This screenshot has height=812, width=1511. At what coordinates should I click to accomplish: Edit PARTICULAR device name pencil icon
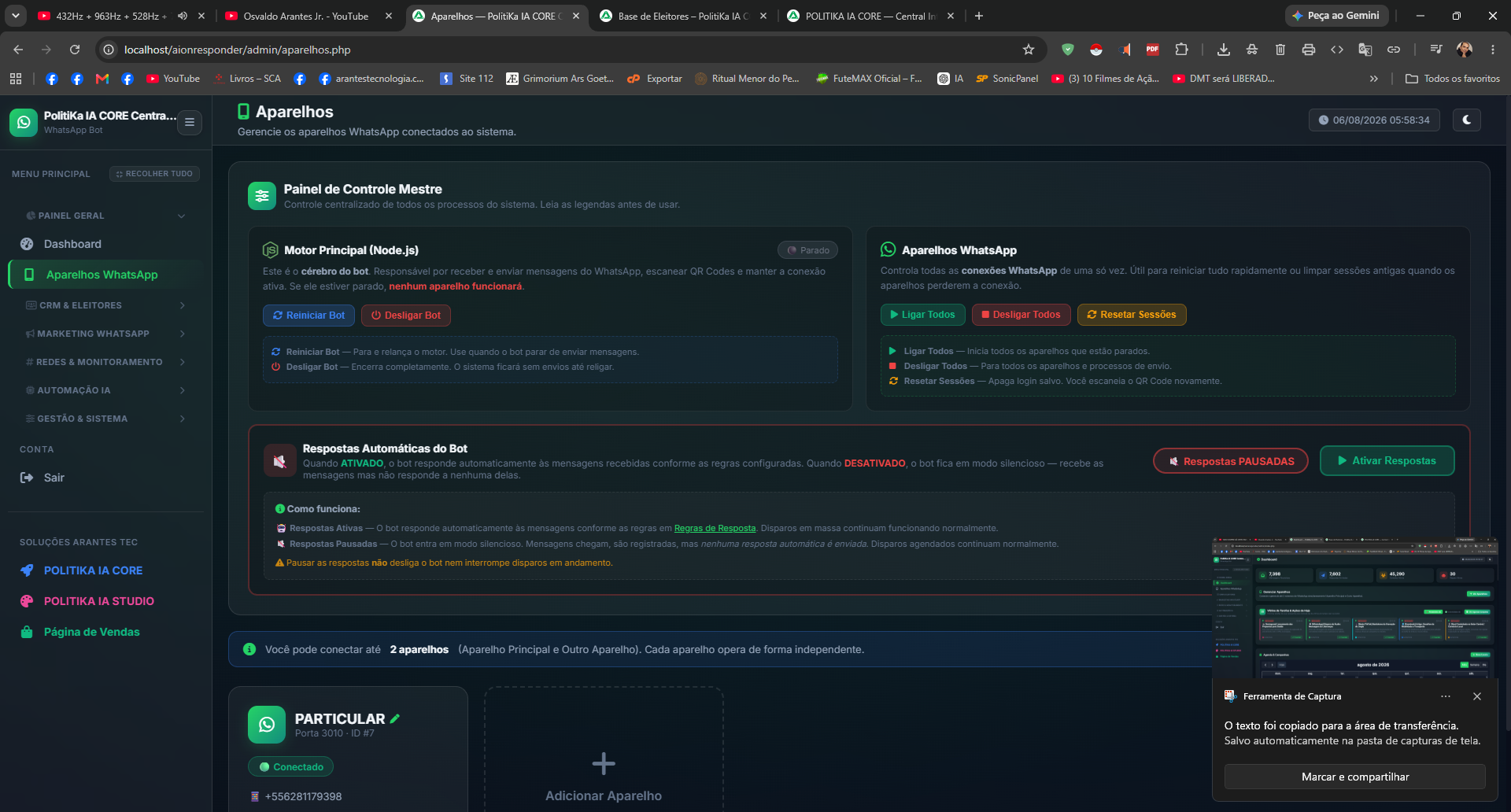395,718
